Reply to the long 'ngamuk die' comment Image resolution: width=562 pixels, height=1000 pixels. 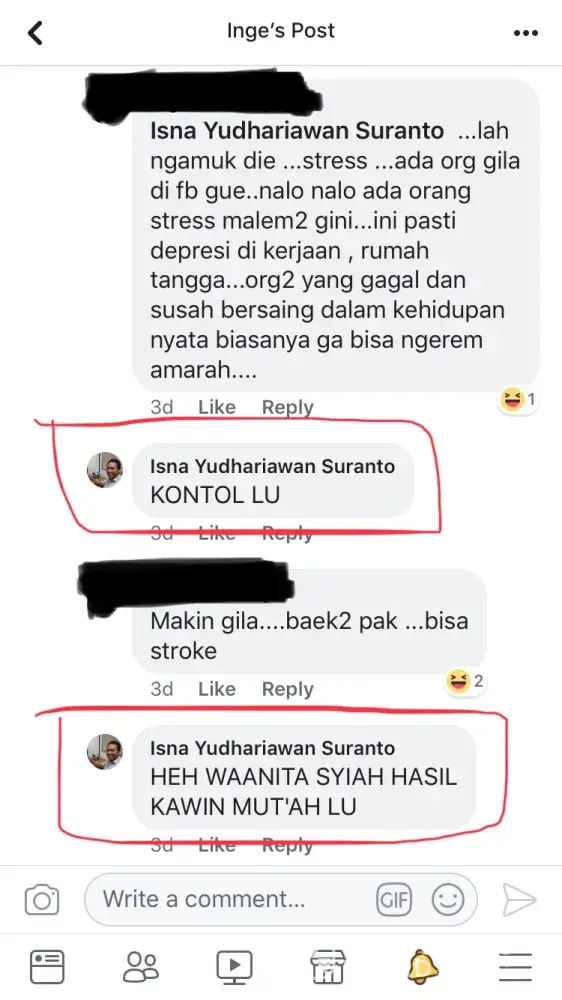(288, 407)
